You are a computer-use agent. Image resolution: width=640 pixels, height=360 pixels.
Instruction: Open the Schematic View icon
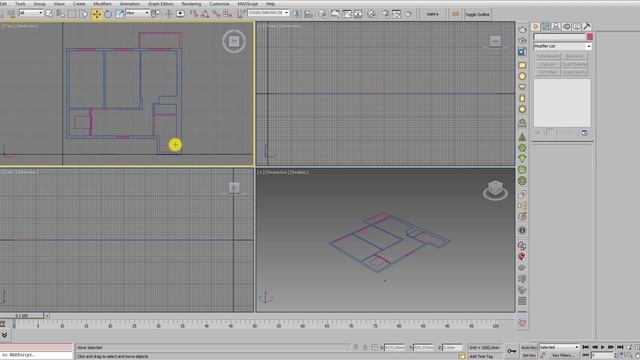358,14
